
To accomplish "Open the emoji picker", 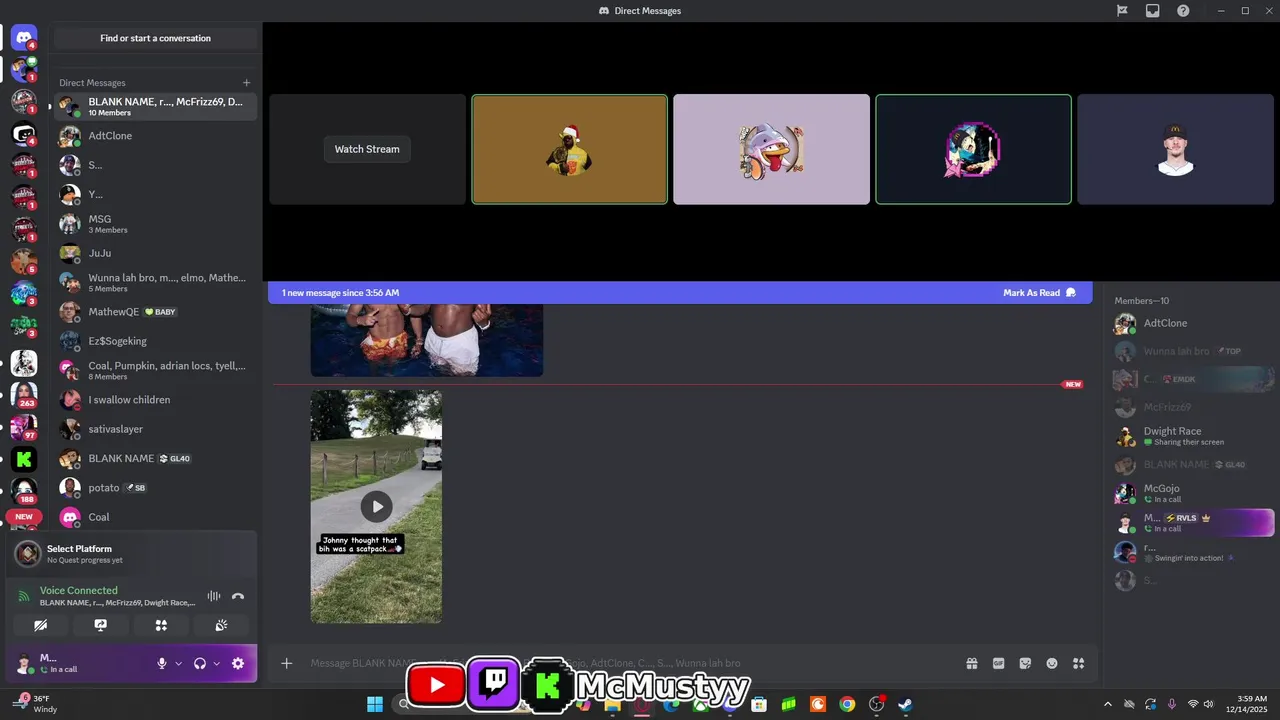I will pos(1052,663).
